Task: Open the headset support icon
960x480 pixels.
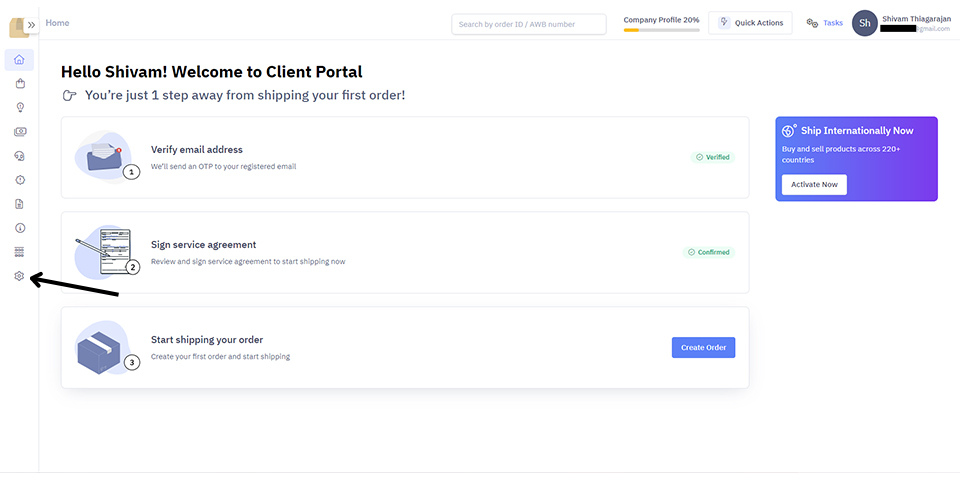Action: pos(19,156)
